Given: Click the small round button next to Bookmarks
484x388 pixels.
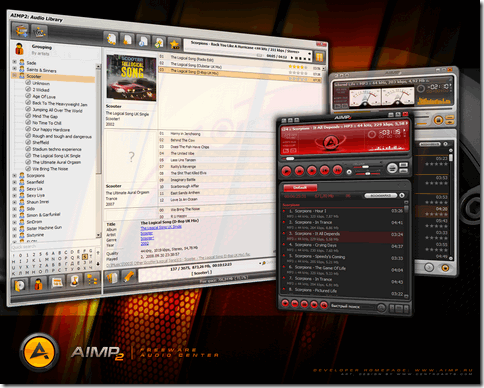Looking at the screenshot, I should click(x=402, y=195).
